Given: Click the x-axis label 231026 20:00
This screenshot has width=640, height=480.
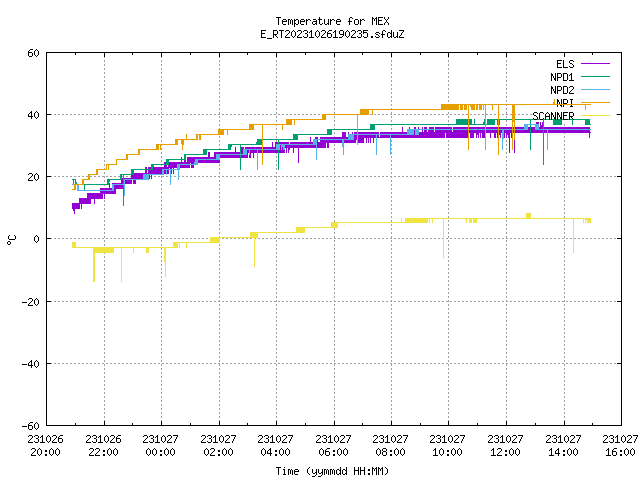Looking at the screenshot, I should coord(46,446).
